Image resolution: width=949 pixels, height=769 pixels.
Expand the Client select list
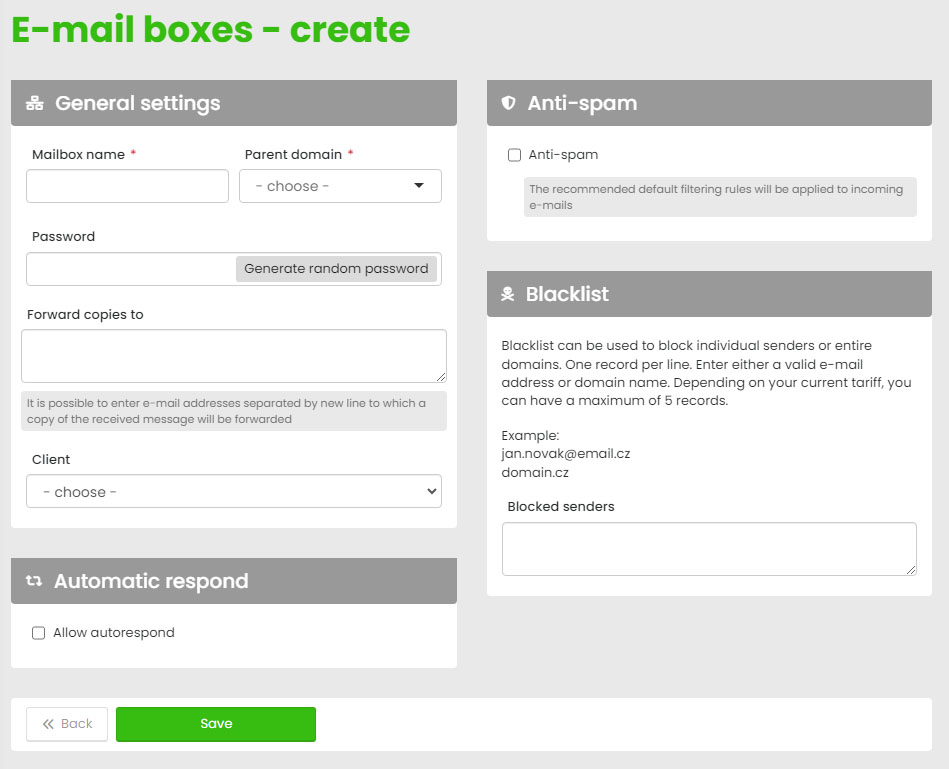pos(234,492)
